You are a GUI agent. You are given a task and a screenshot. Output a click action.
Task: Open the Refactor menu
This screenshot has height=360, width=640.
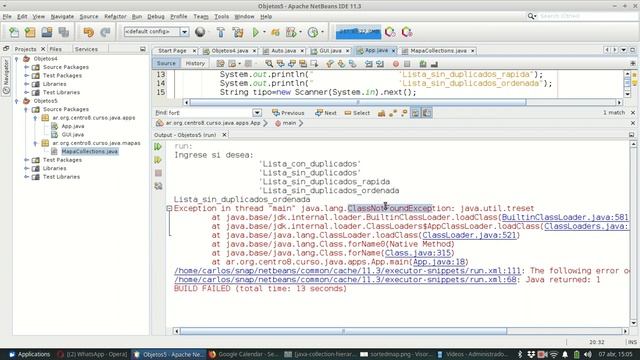coord(115,16)
